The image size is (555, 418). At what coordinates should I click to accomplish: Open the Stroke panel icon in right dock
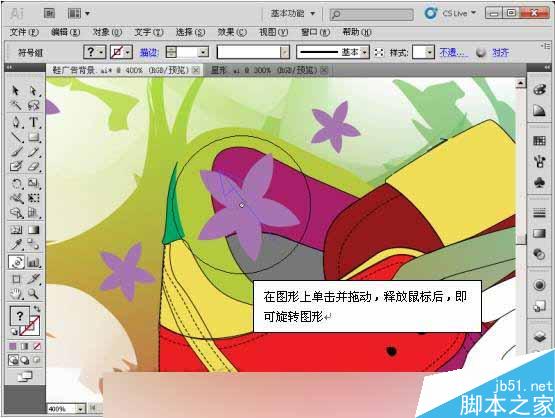tap(539, 213)
